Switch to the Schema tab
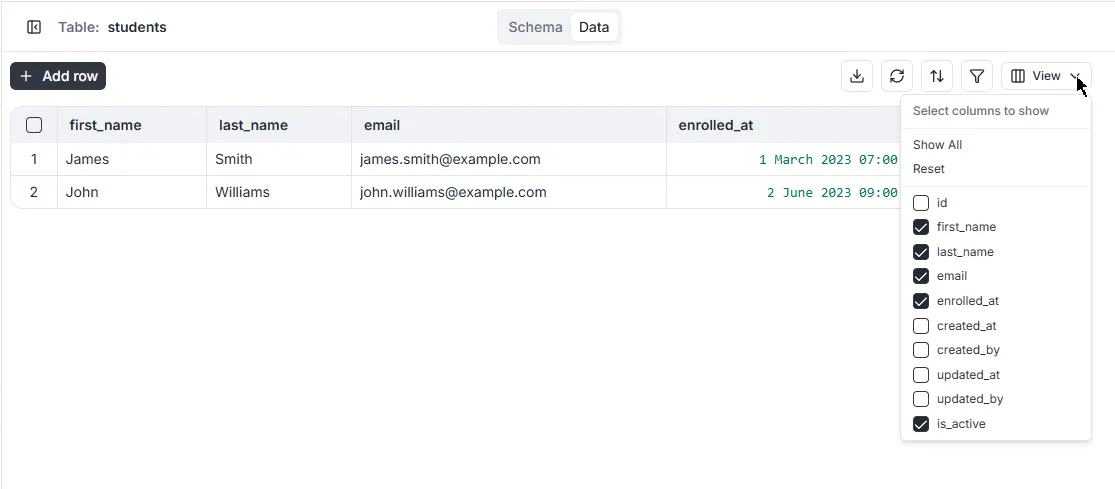Screen dimensions: 1115x489 (535, 27)
